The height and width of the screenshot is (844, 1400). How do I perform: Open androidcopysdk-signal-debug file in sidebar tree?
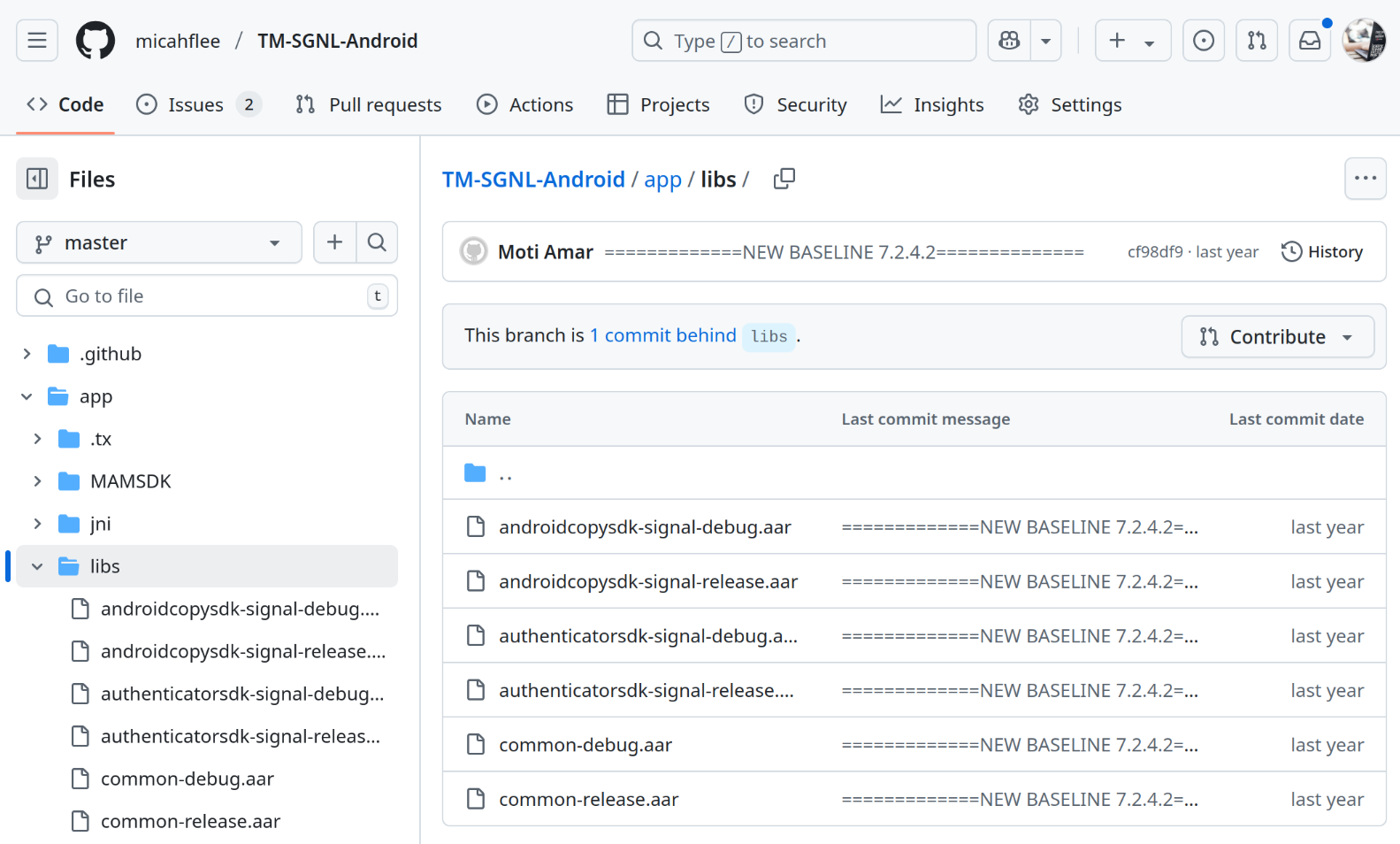click(241, 609)
